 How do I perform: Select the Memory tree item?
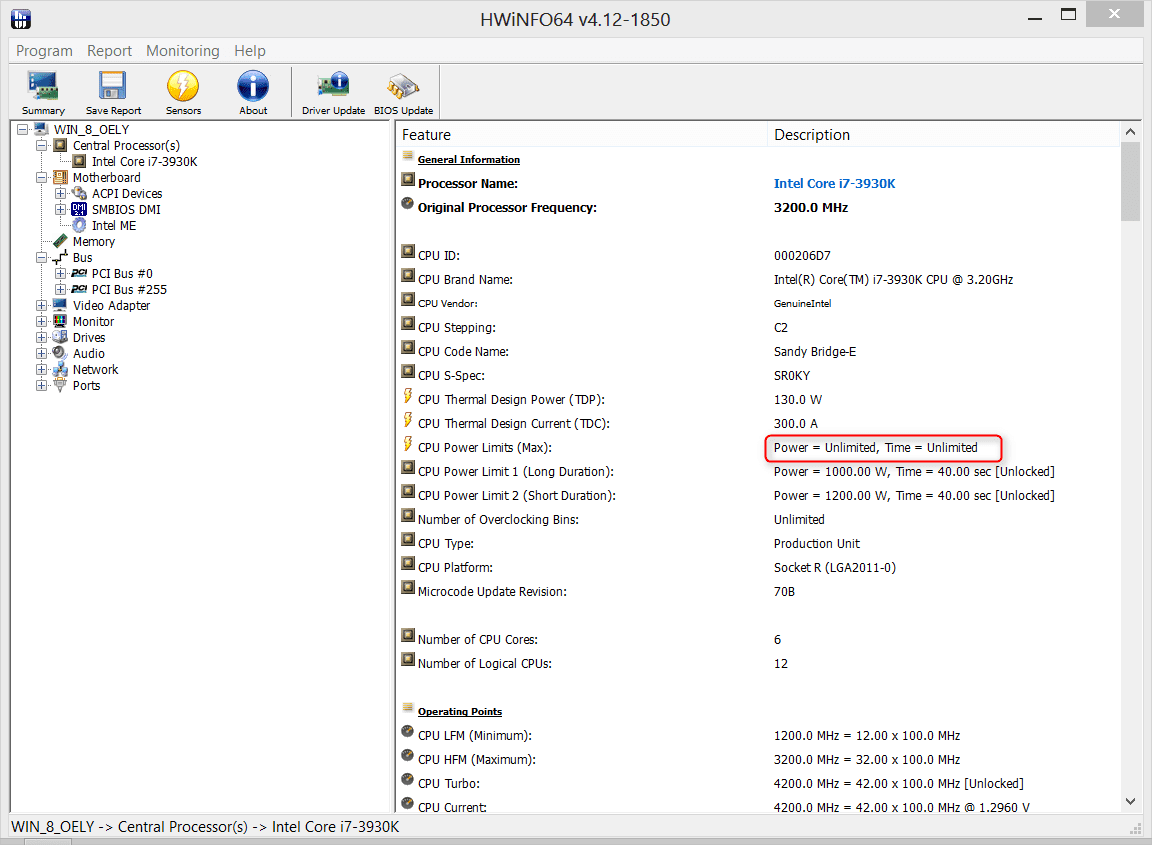pyautogui.click(x=93, y=242)
